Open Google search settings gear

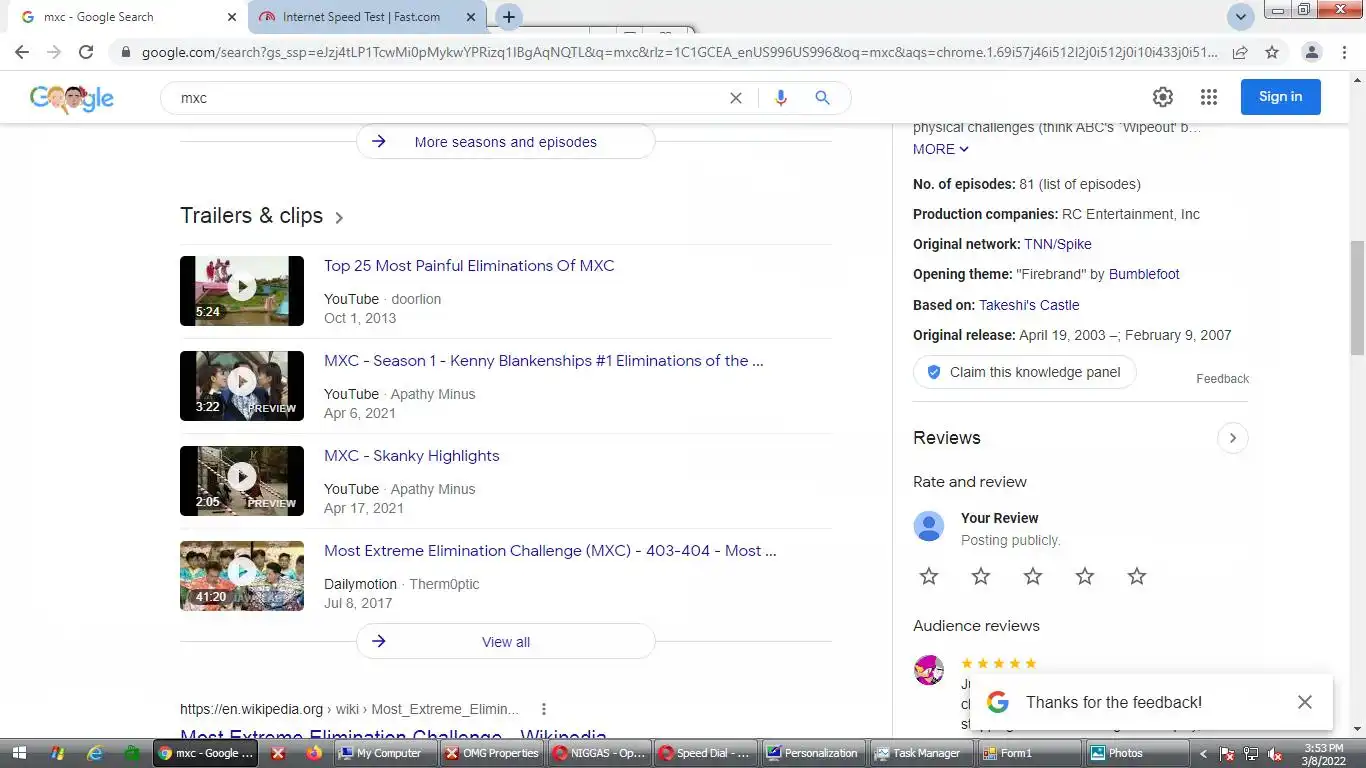(1162, 97)
